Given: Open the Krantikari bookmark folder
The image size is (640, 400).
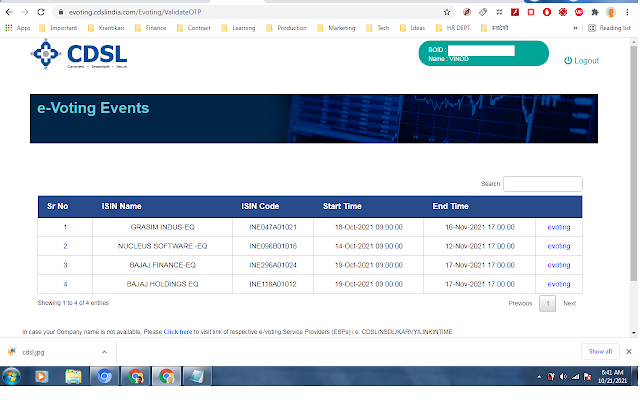Looking at the screenshot, I should tap(106, 28).
